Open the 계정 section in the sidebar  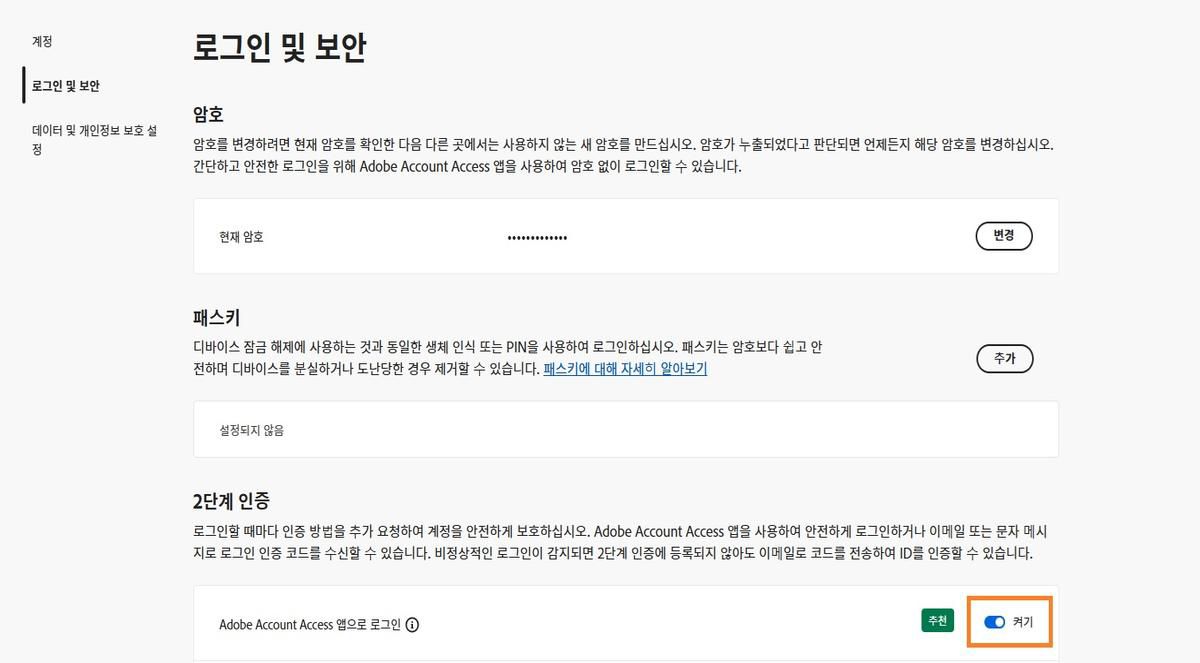click(x=40, y=42)
